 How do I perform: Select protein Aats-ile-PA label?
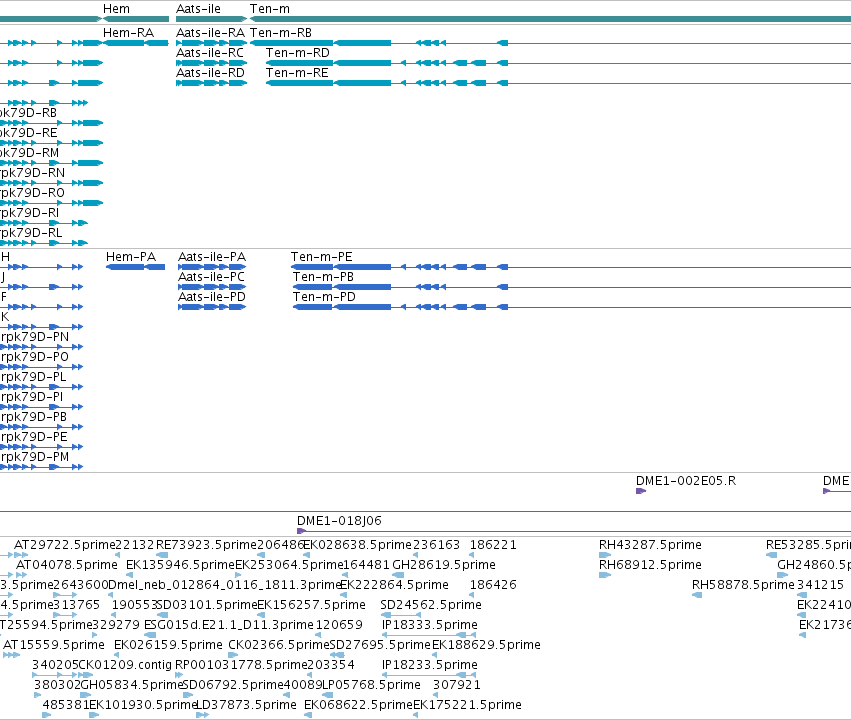(x=212, y=257)
